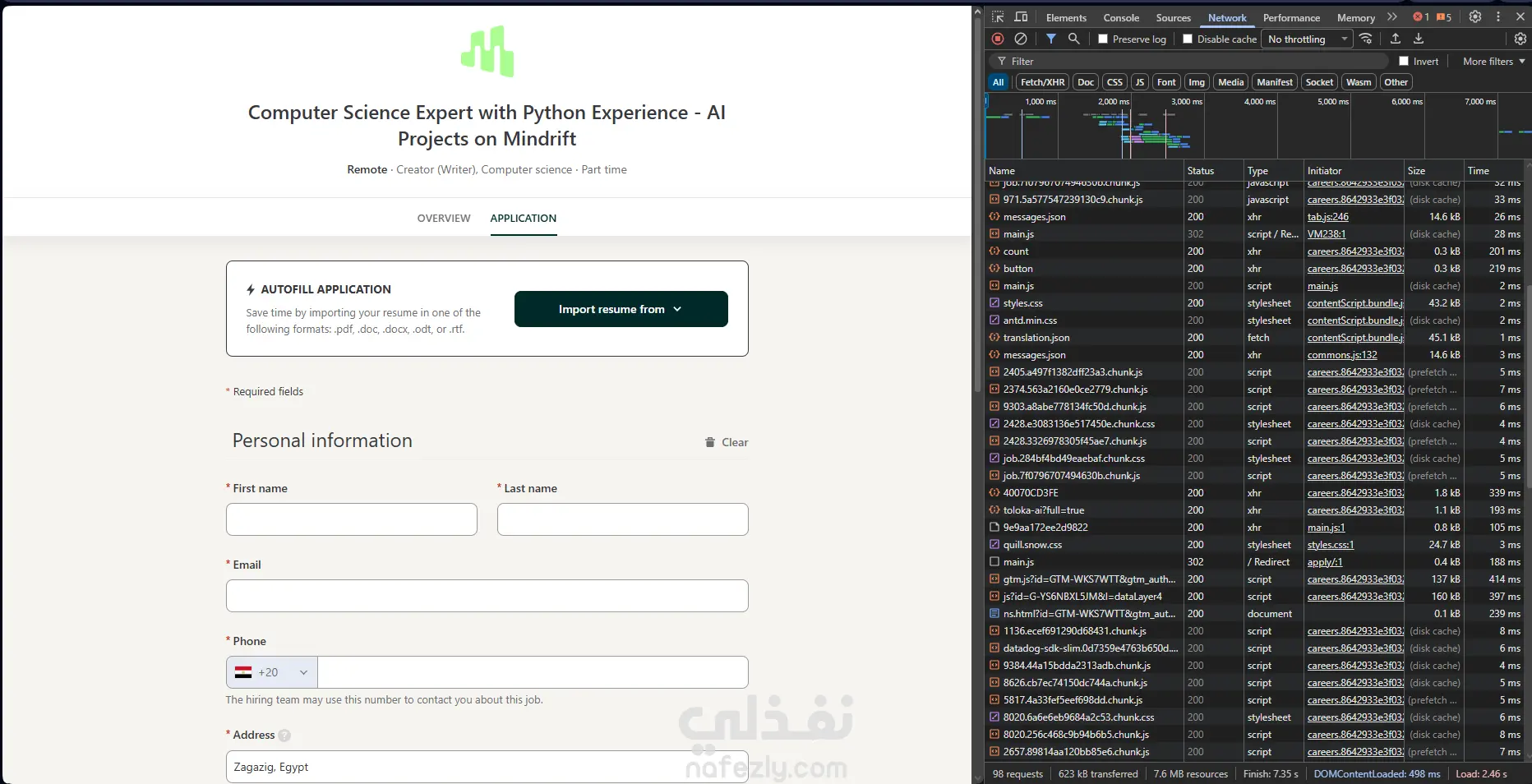Filter requests by Socket type
Image resolution: width=1532 pixels, height=784 pixels.
point(1320,82)
